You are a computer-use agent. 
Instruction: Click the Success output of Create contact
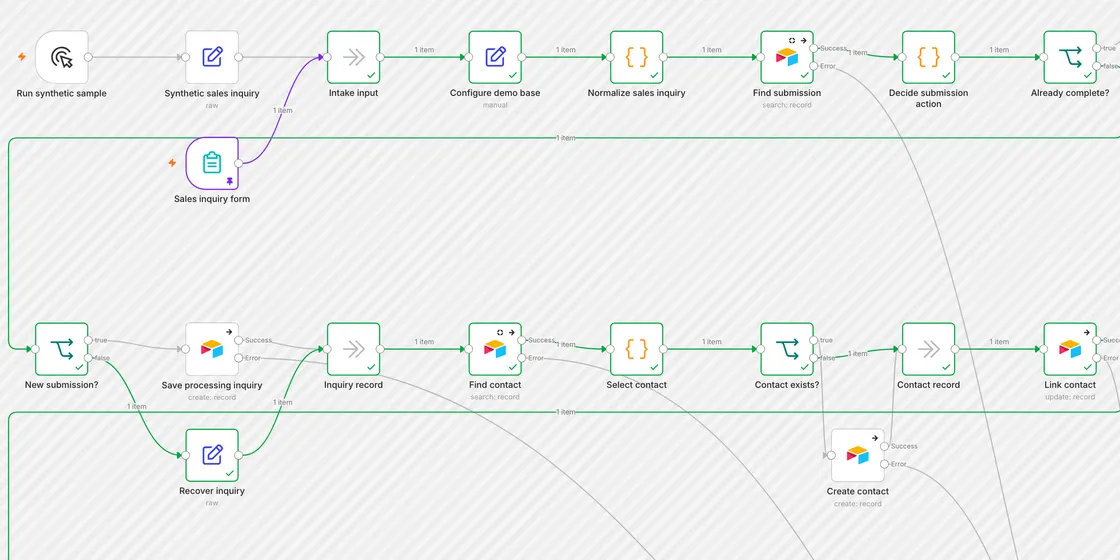884,446
